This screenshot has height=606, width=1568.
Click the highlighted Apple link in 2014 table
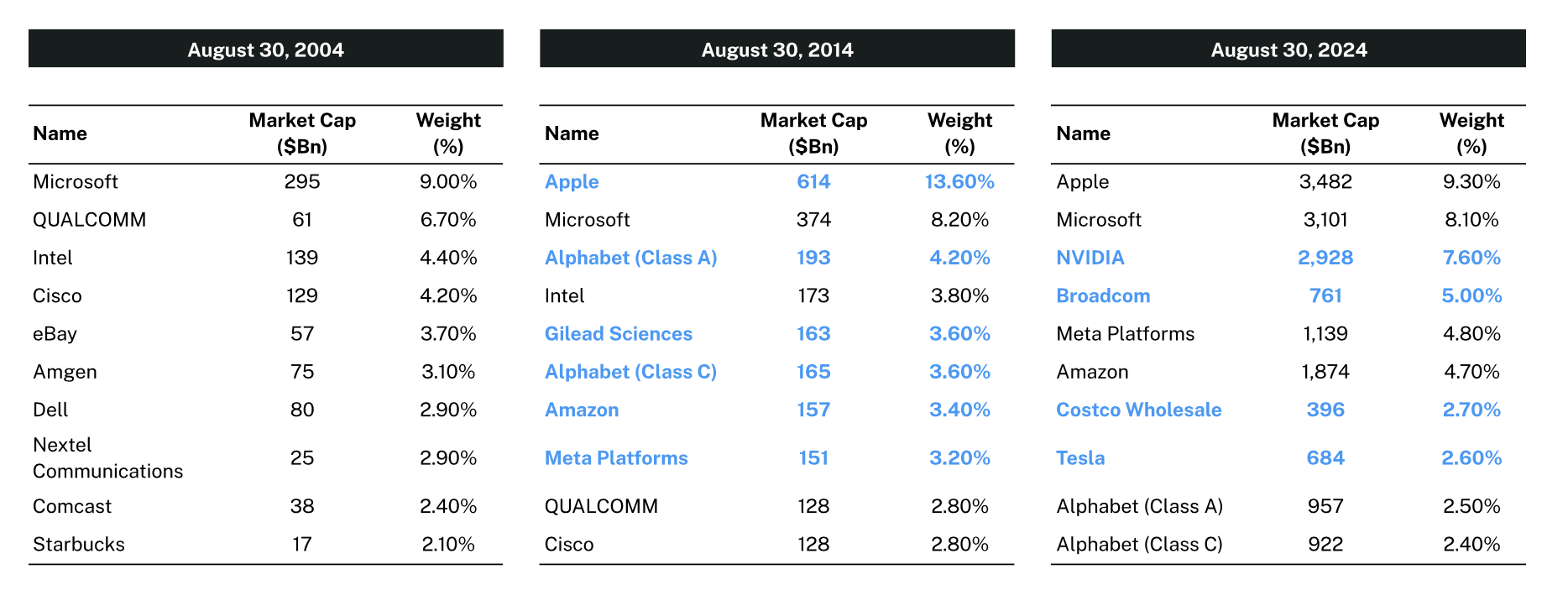572,182
